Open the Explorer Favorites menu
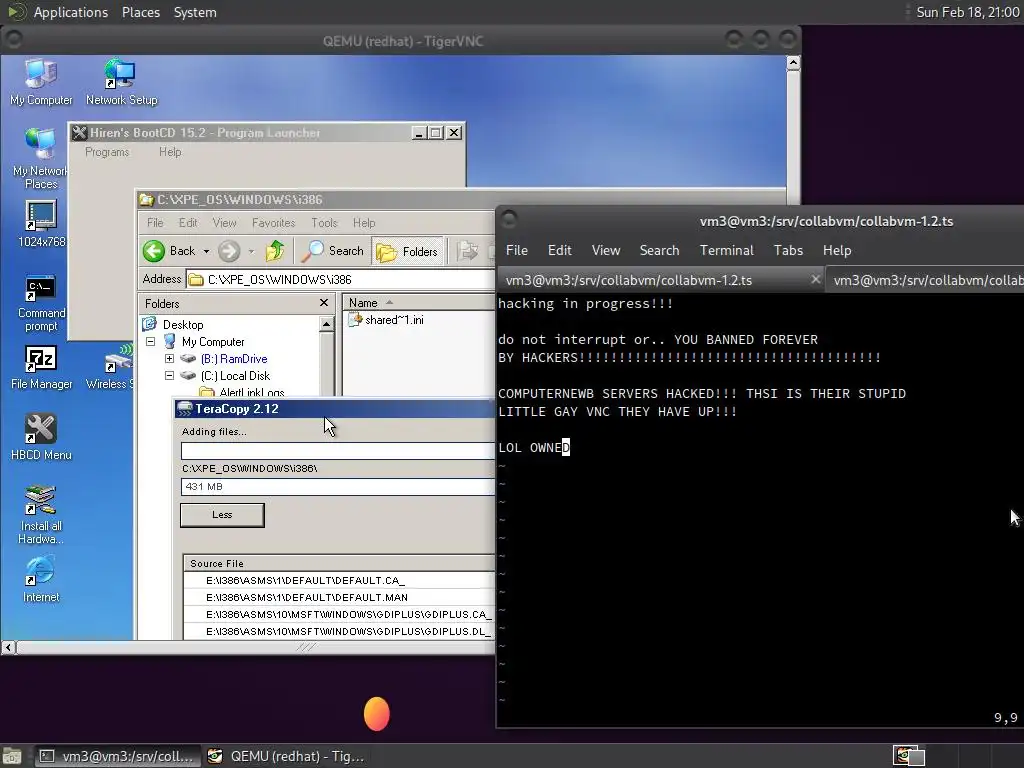 (274, 223)
